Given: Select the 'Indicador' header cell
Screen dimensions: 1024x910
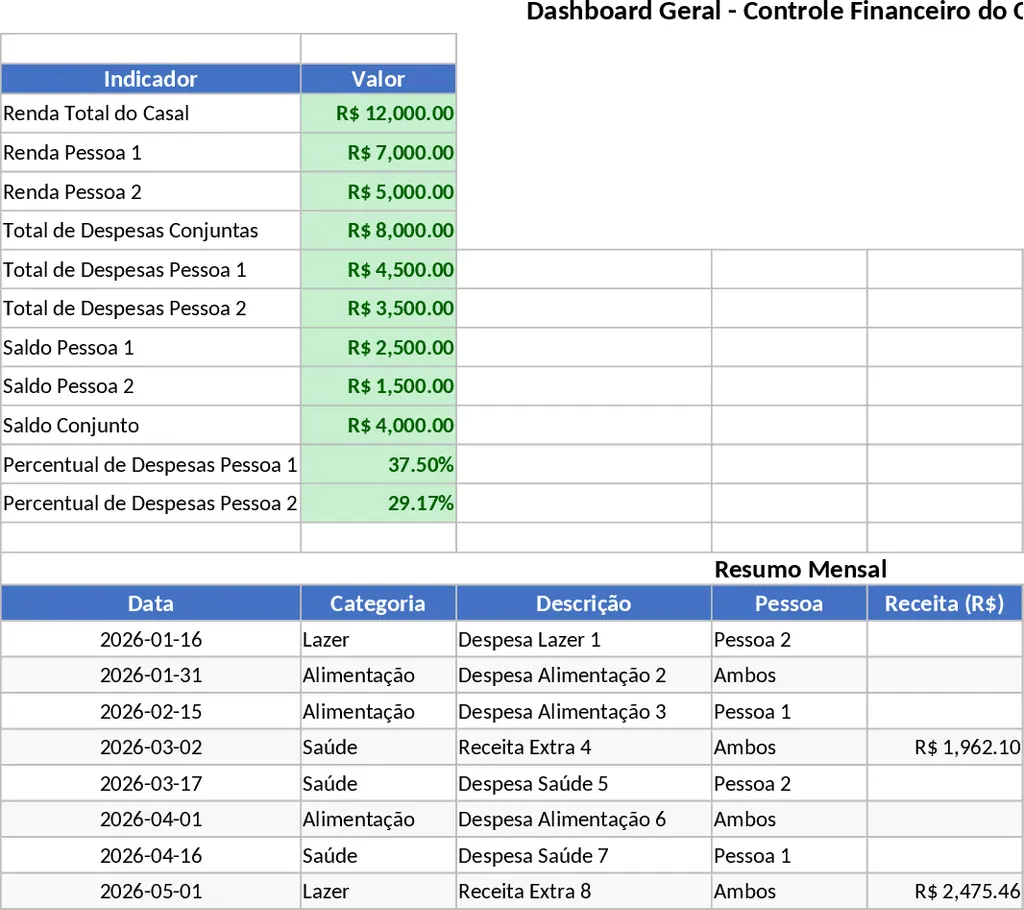Looking at the screenshot, I should 150,79.
